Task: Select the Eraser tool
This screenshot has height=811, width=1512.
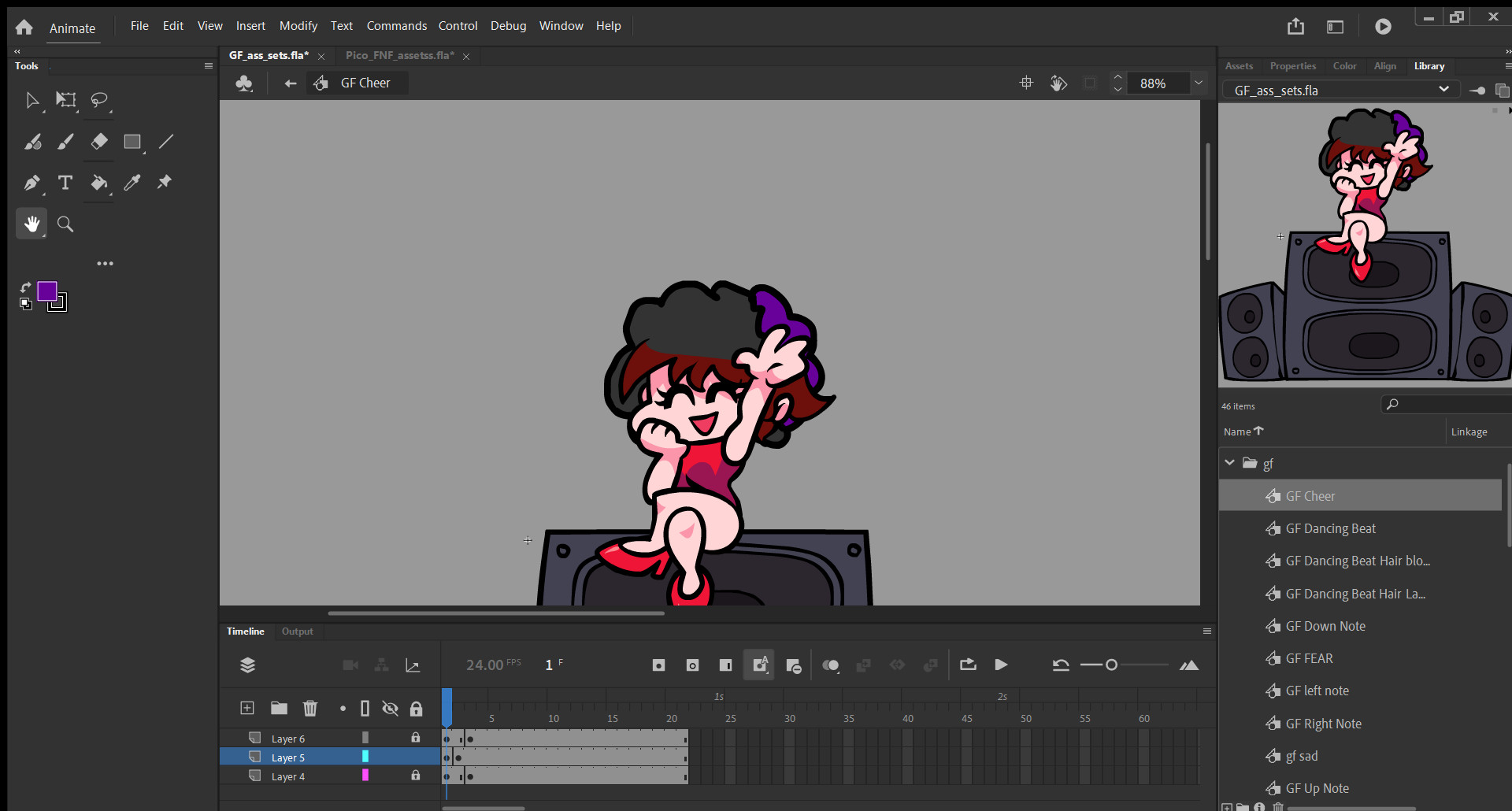Action: pos(99,142)
